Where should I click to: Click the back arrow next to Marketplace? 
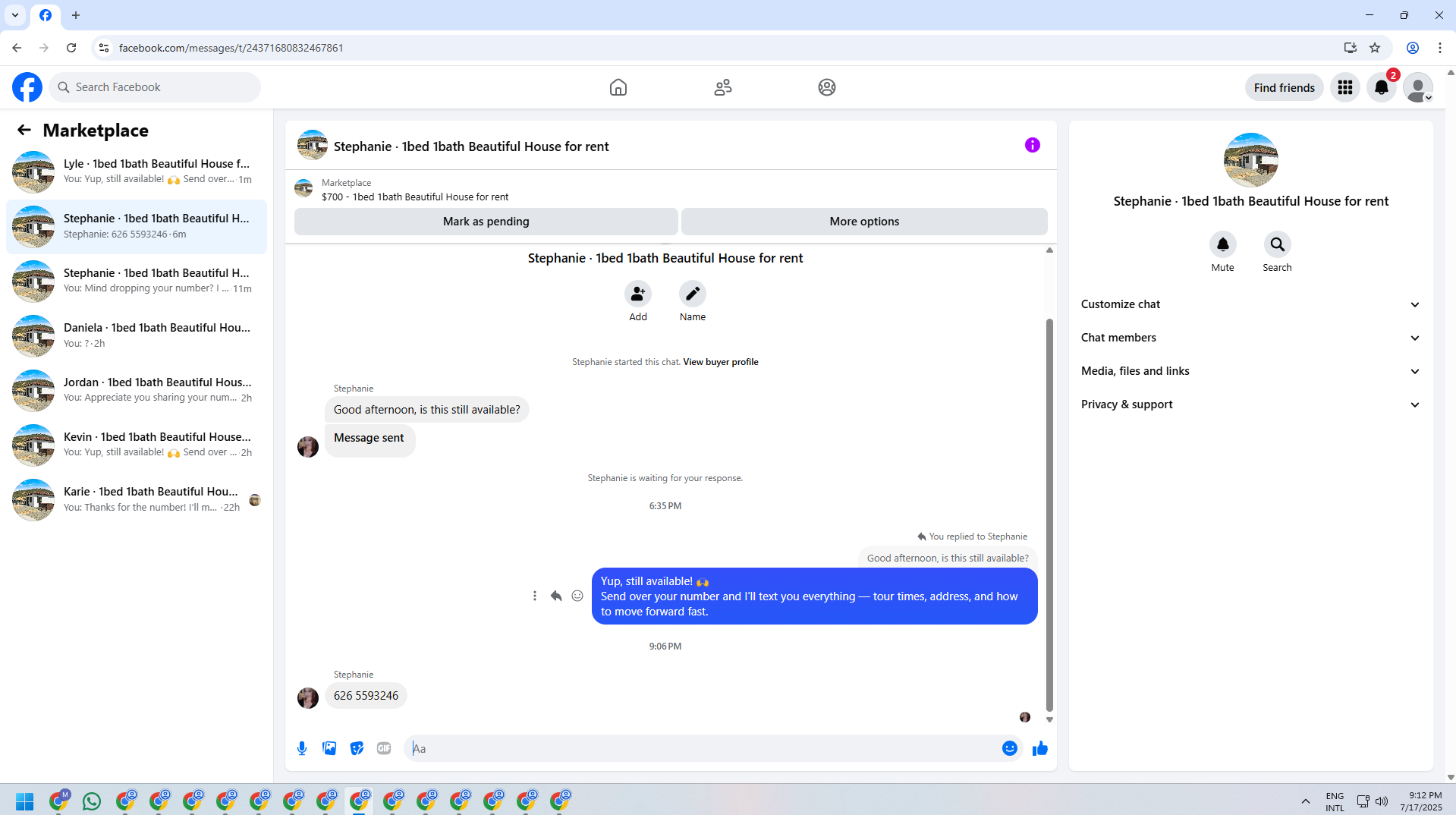pyautogui.click(x=24, y=130)
